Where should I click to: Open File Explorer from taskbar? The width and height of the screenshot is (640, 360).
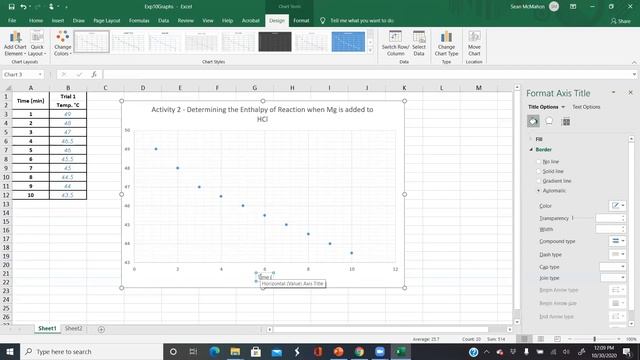[235, 351]
